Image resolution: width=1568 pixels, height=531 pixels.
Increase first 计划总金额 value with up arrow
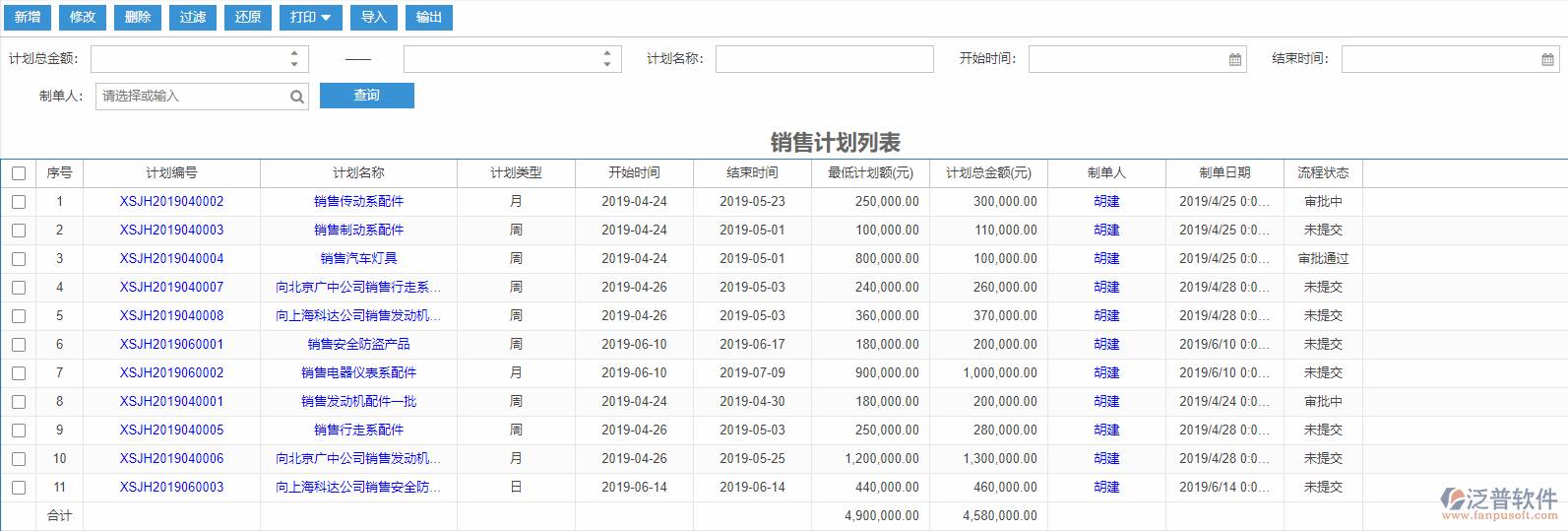pos(294,53)
